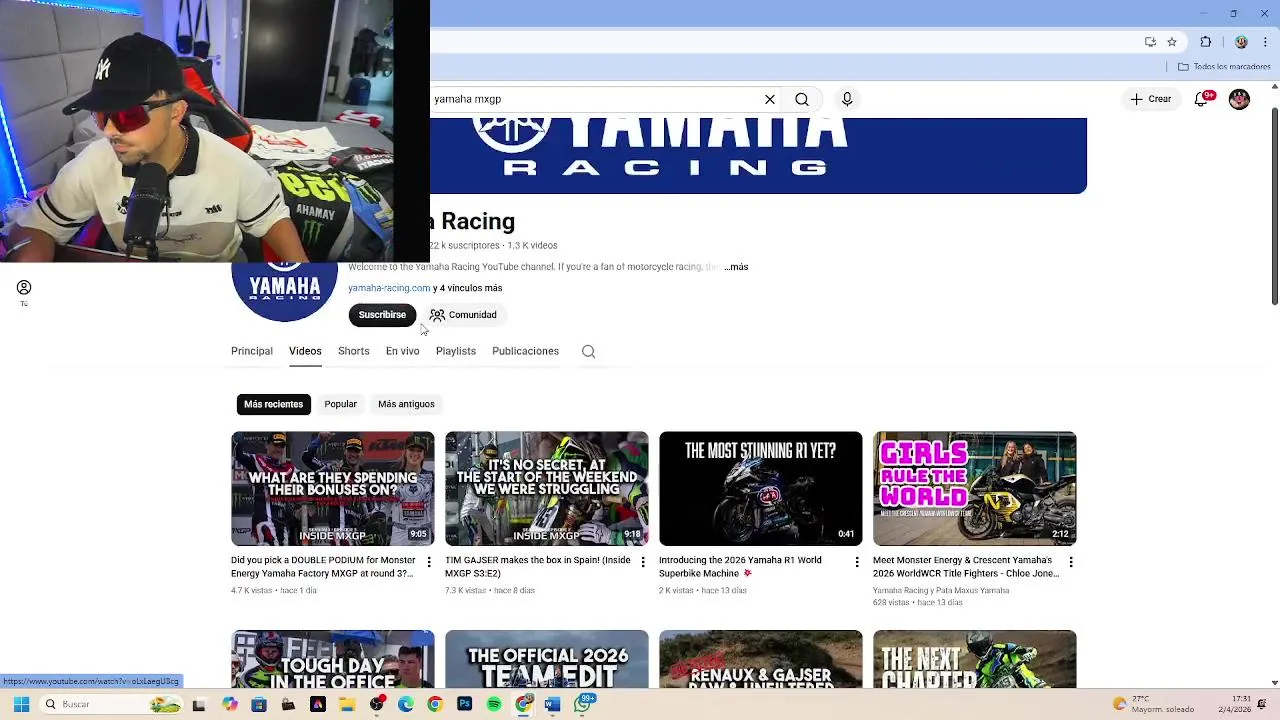Screen dimensions: 1280x720
Task: Open the 'Crear' menu
Action: tap(1151, 99)
